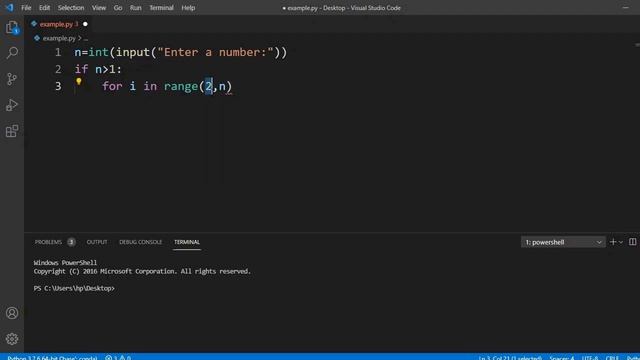Open the Explorer view in activity bar

point(12,28)
